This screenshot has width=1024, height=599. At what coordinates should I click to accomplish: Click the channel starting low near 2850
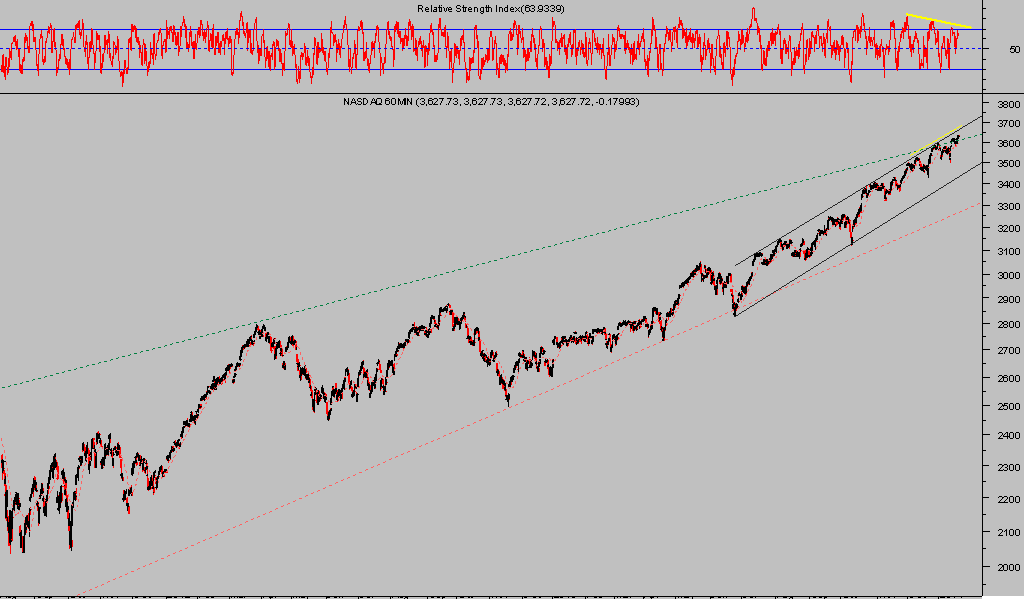735,313
